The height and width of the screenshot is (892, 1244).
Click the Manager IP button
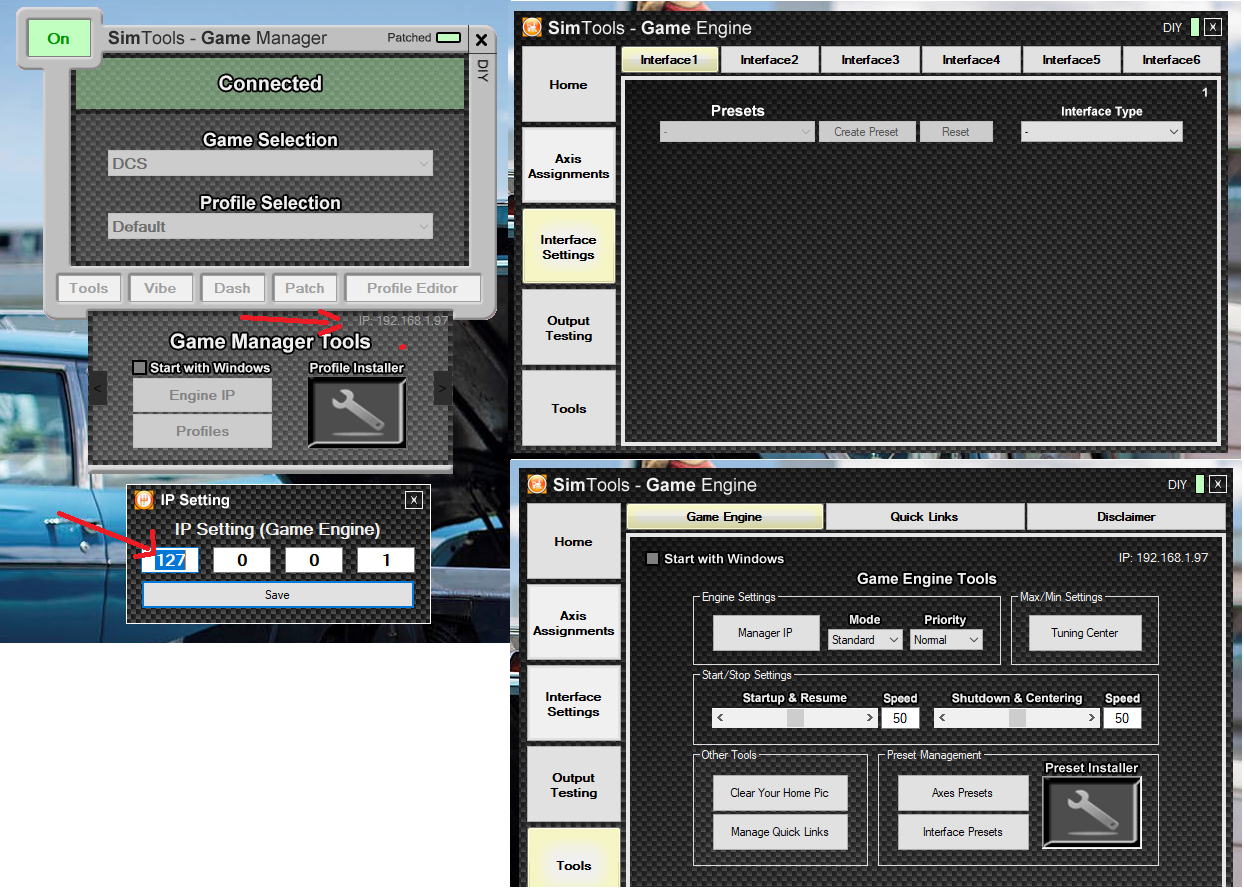coord(766,633)
